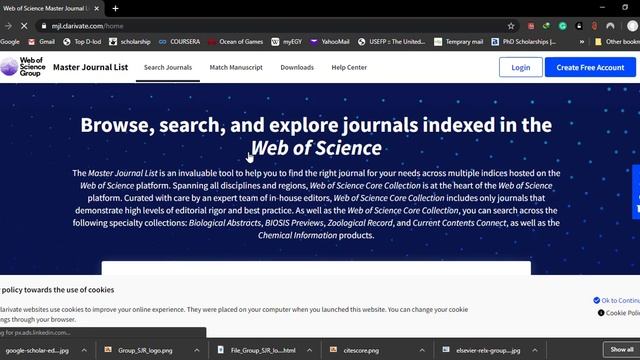Open a new browser tab with plus
The width and height of the screenshot is (640, 360).
coord(116,8)
